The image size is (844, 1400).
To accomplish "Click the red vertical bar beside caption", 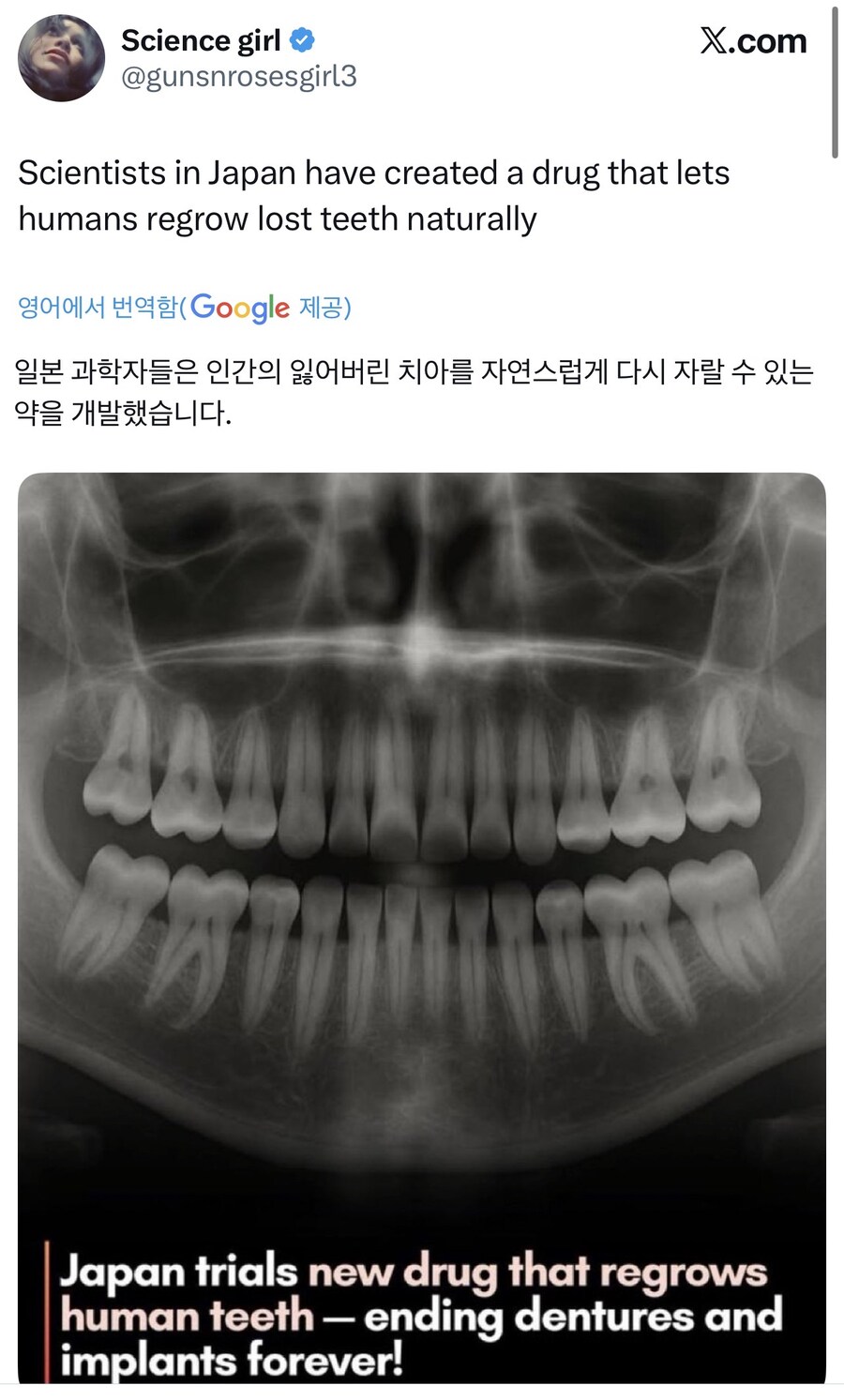I will pos(47,1311).
